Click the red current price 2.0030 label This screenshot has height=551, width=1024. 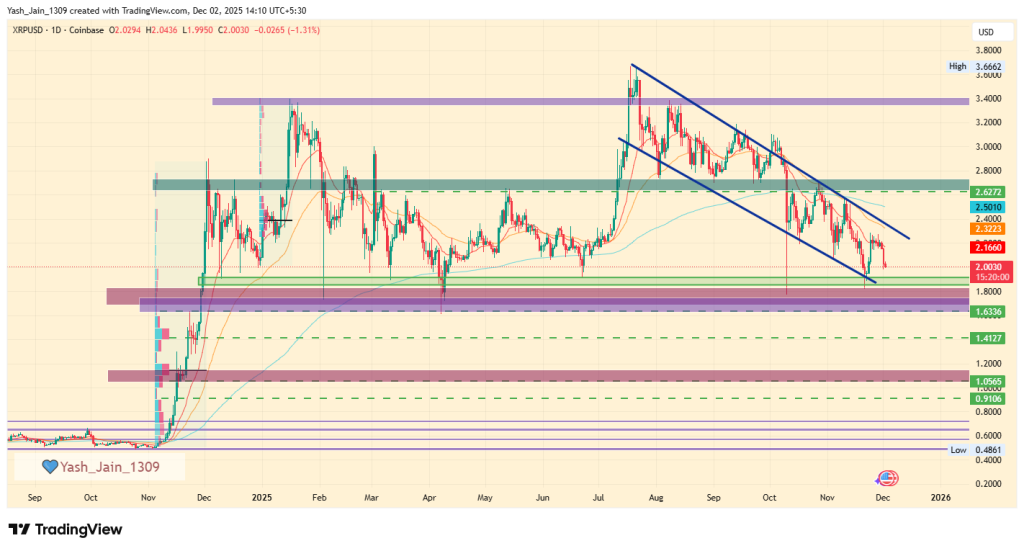click(987, 267)
